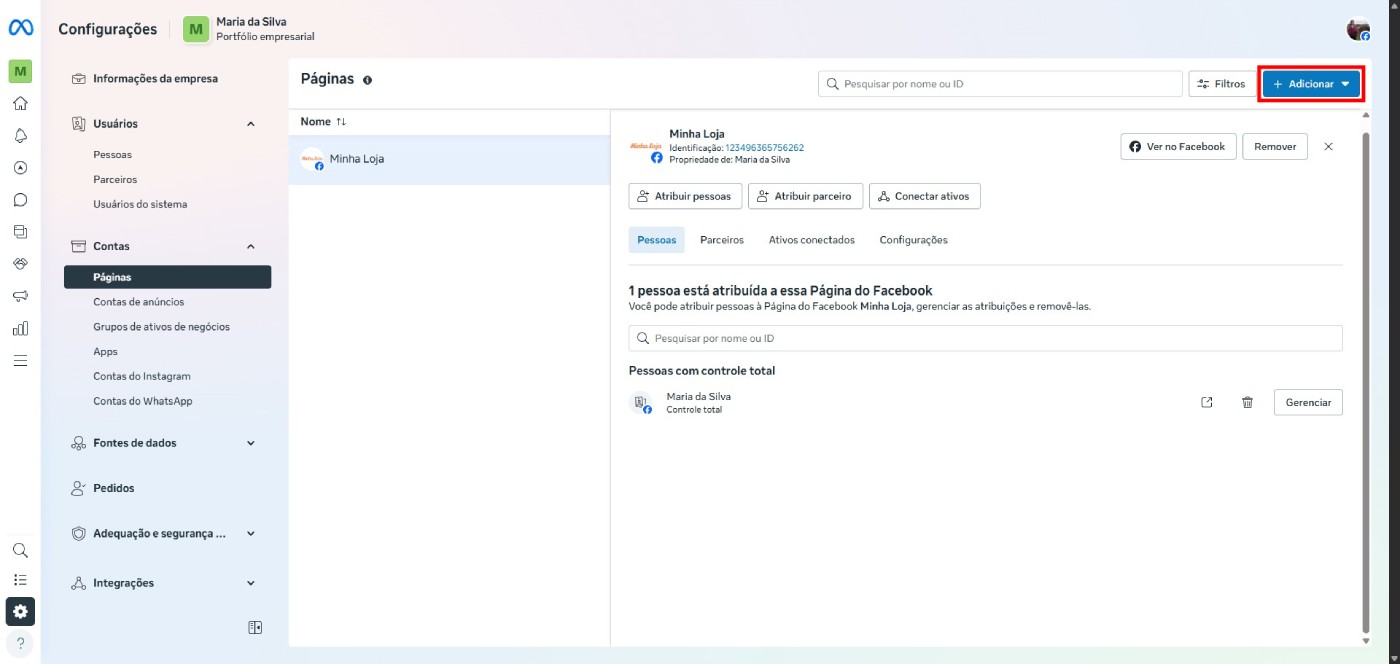Screen dimensions: 1400x664
Task: Expand the Integrações section
Action: (250, 583)
